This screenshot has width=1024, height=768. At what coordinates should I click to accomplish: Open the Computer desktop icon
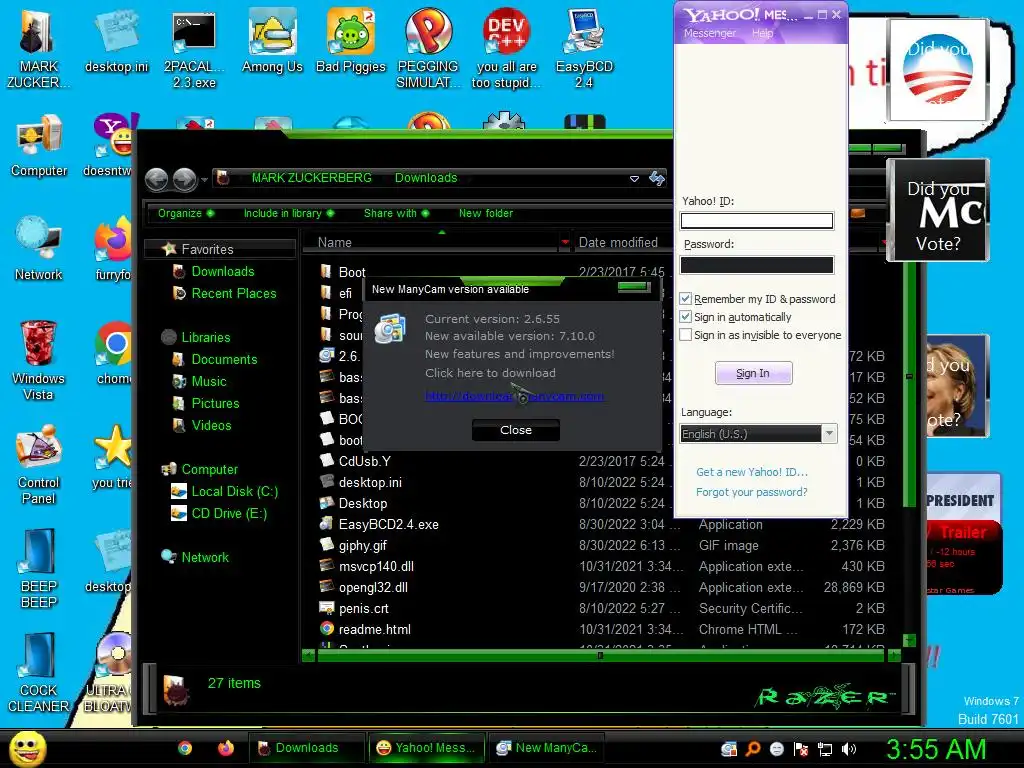coord(39,145)
